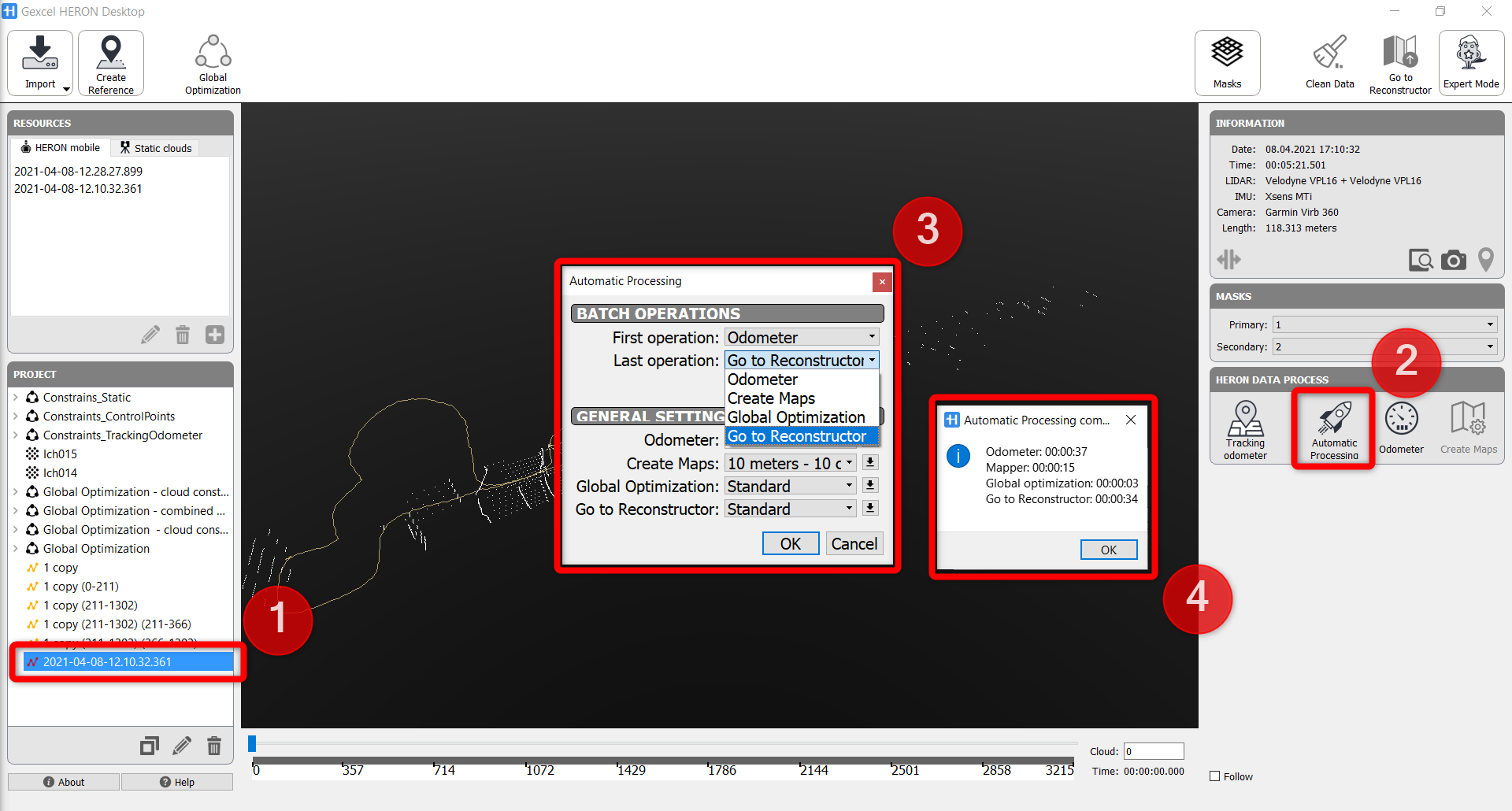Click the camera icon in the Information panel
1512x811 pixels.
[1453, 260]
